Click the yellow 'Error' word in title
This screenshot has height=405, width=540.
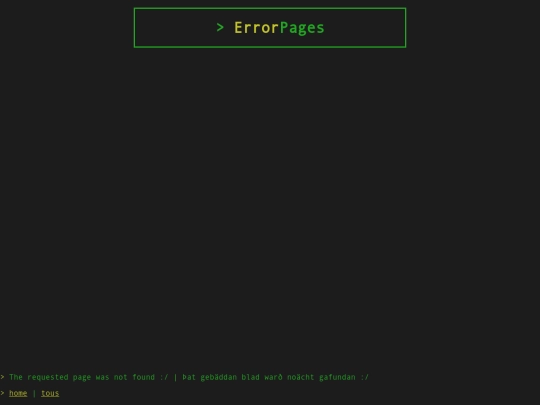(256, 28)
